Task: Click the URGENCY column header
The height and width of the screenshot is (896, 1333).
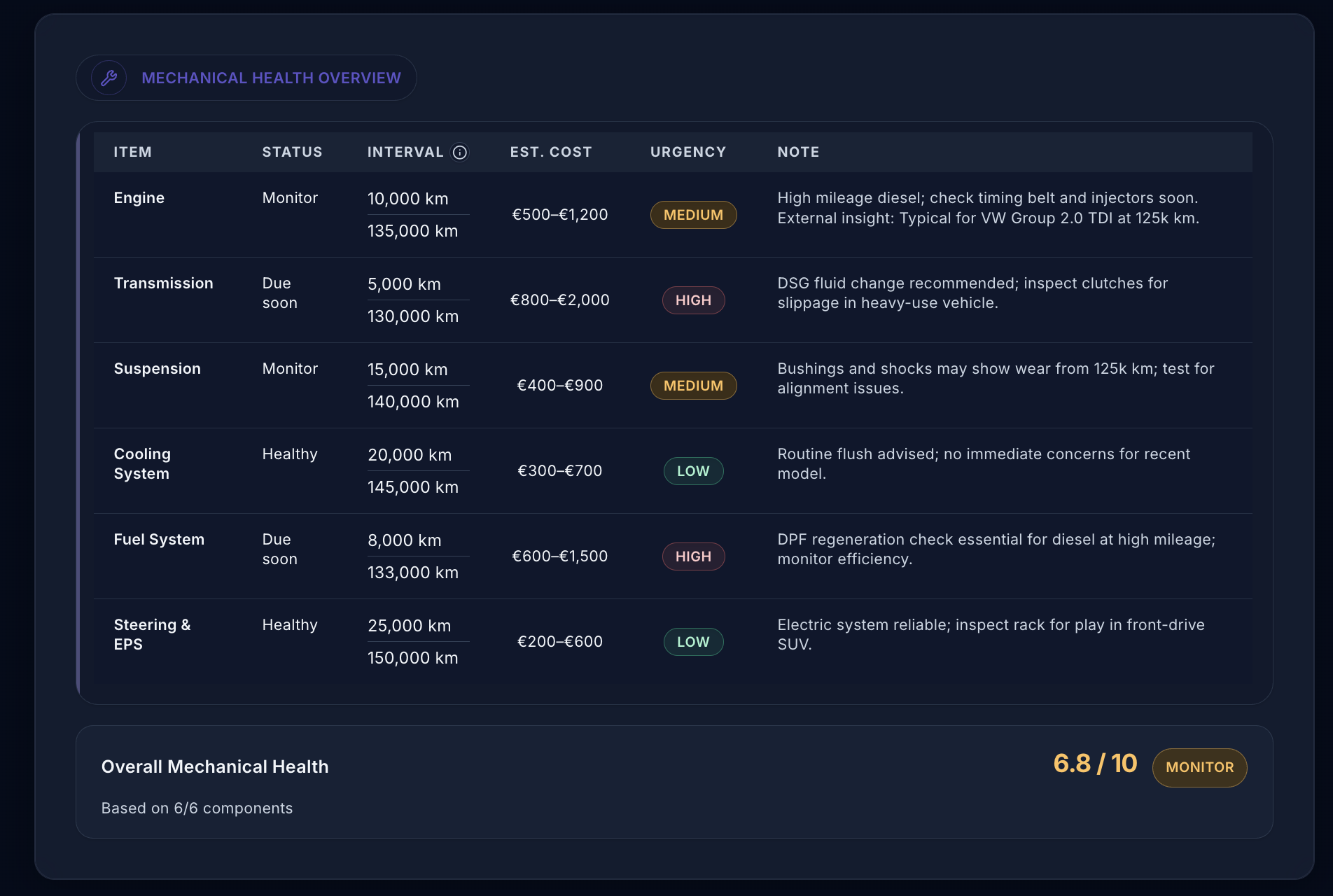Action: (688, 152)
